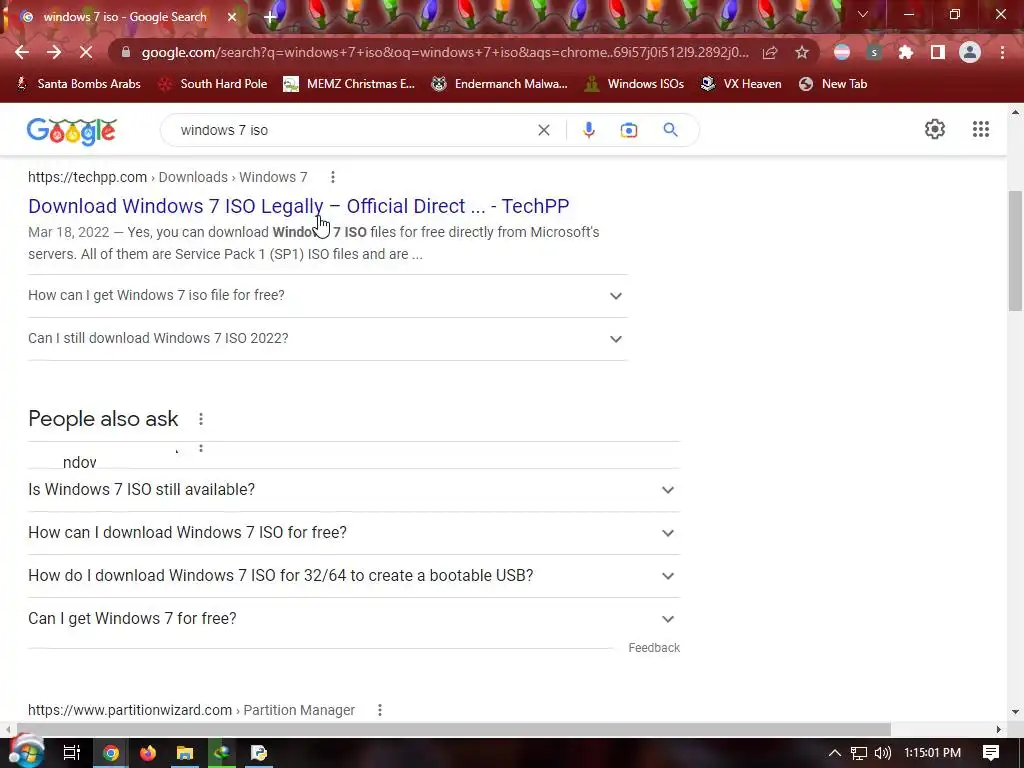This screenshot has height=768, width=1024.
Task: Open the network icon in system tray
Action: point(859,753)
